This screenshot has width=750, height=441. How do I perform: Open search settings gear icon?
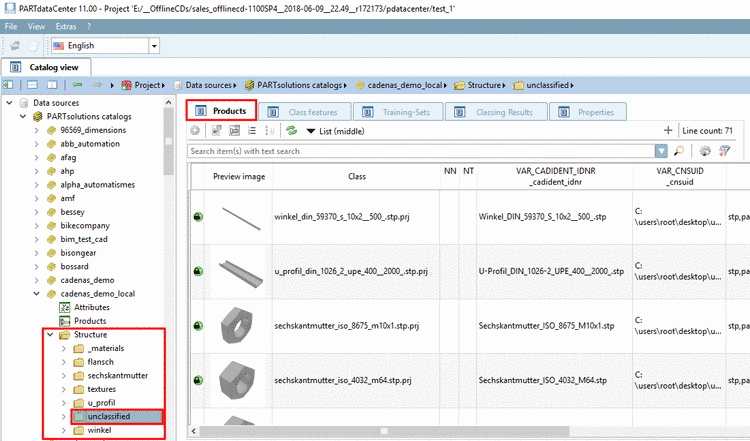click(x=705, y=151)
